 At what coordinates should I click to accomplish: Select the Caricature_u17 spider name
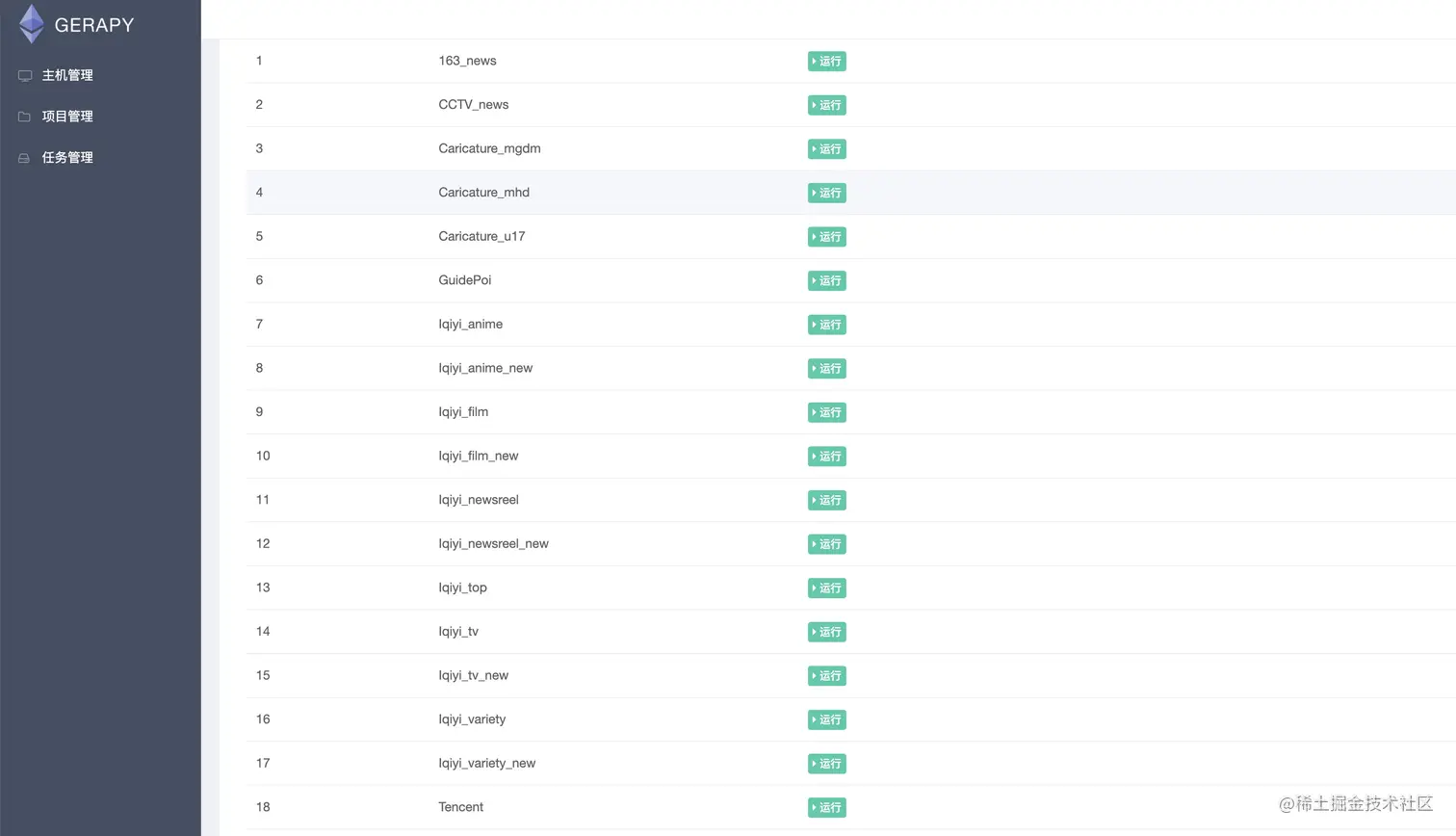click(481, 236)
